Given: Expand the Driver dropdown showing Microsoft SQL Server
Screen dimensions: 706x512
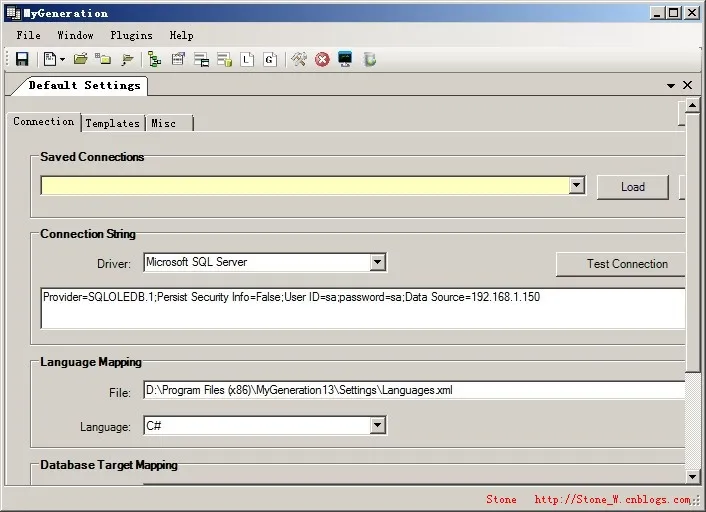Looking at the screenshot, I should coord(378,262).
